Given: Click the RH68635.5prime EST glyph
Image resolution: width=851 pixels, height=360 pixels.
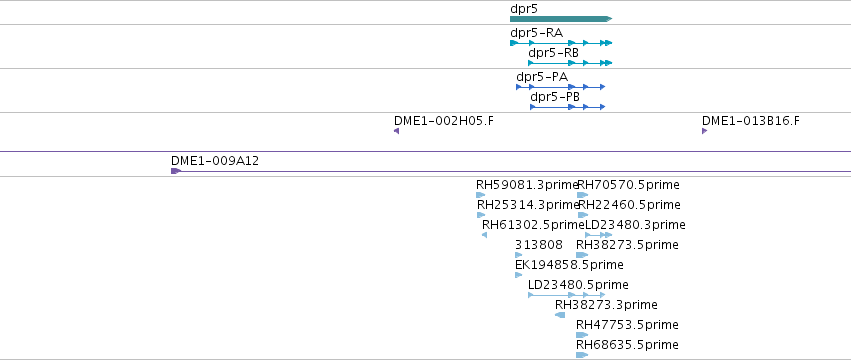Looking at the screenshot, I should point(582,355).
